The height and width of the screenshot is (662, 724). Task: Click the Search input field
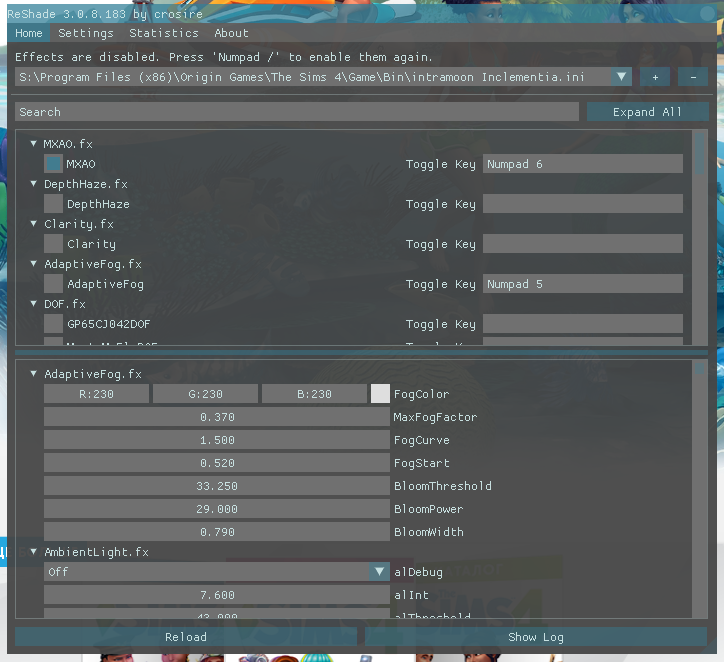297,112
